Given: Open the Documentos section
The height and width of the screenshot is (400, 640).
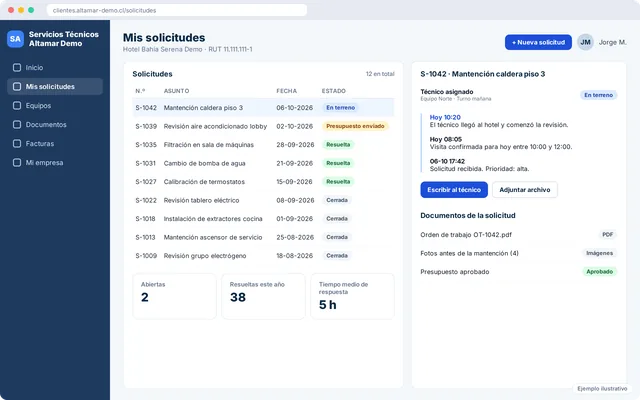Looking at the screenshot, I should tap(55, 124).
